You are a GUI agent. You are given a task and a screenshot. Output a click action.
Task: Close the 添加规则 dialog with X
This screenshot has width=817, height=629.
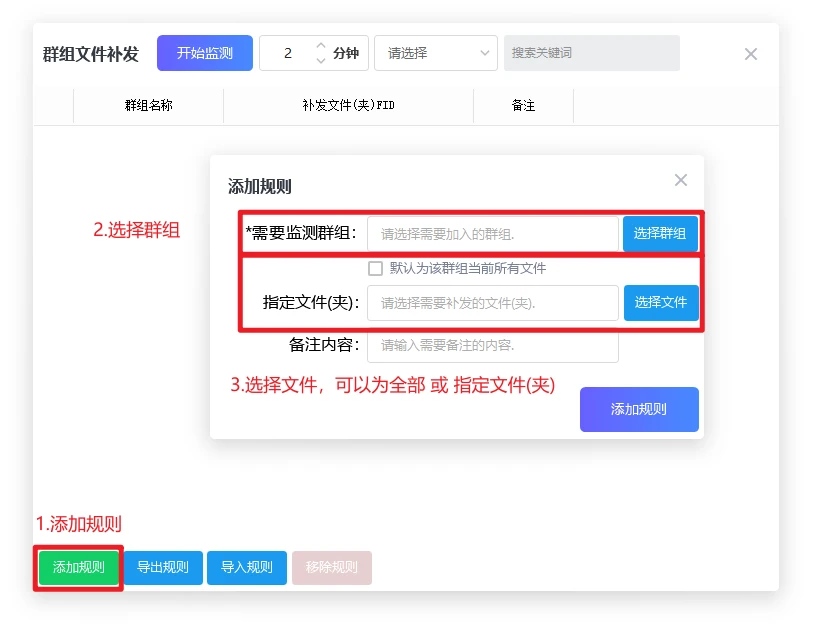coord(680,180)
